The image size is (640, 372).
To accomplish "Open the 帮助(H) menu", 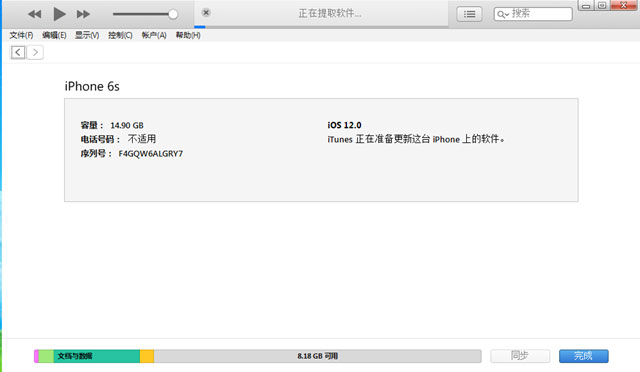I will [x=188, y=35].
